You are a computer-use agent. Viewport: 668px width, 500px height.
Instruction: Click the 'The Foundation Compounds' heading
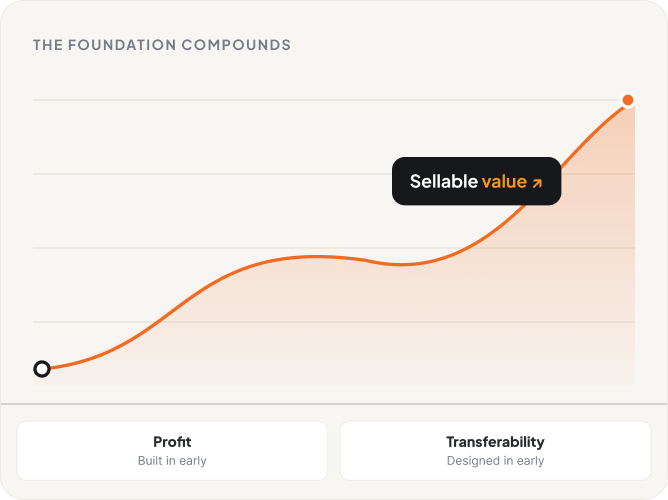[x=162, y=45]
